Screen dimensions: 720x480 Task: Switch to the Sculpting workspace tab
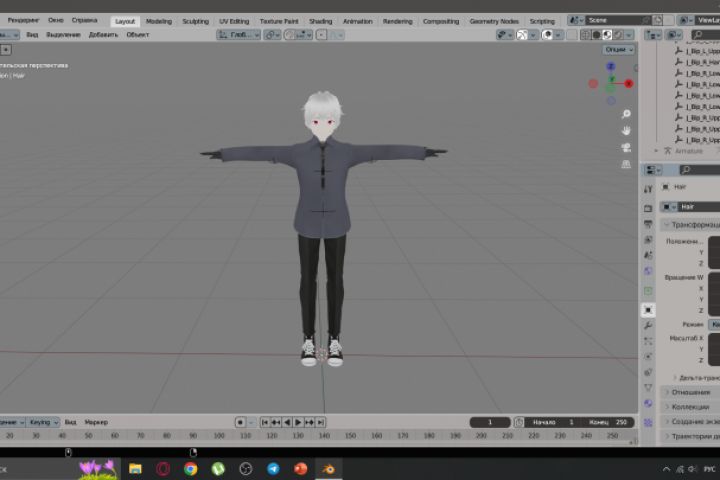pyautogui.click(x=196, y=21)
